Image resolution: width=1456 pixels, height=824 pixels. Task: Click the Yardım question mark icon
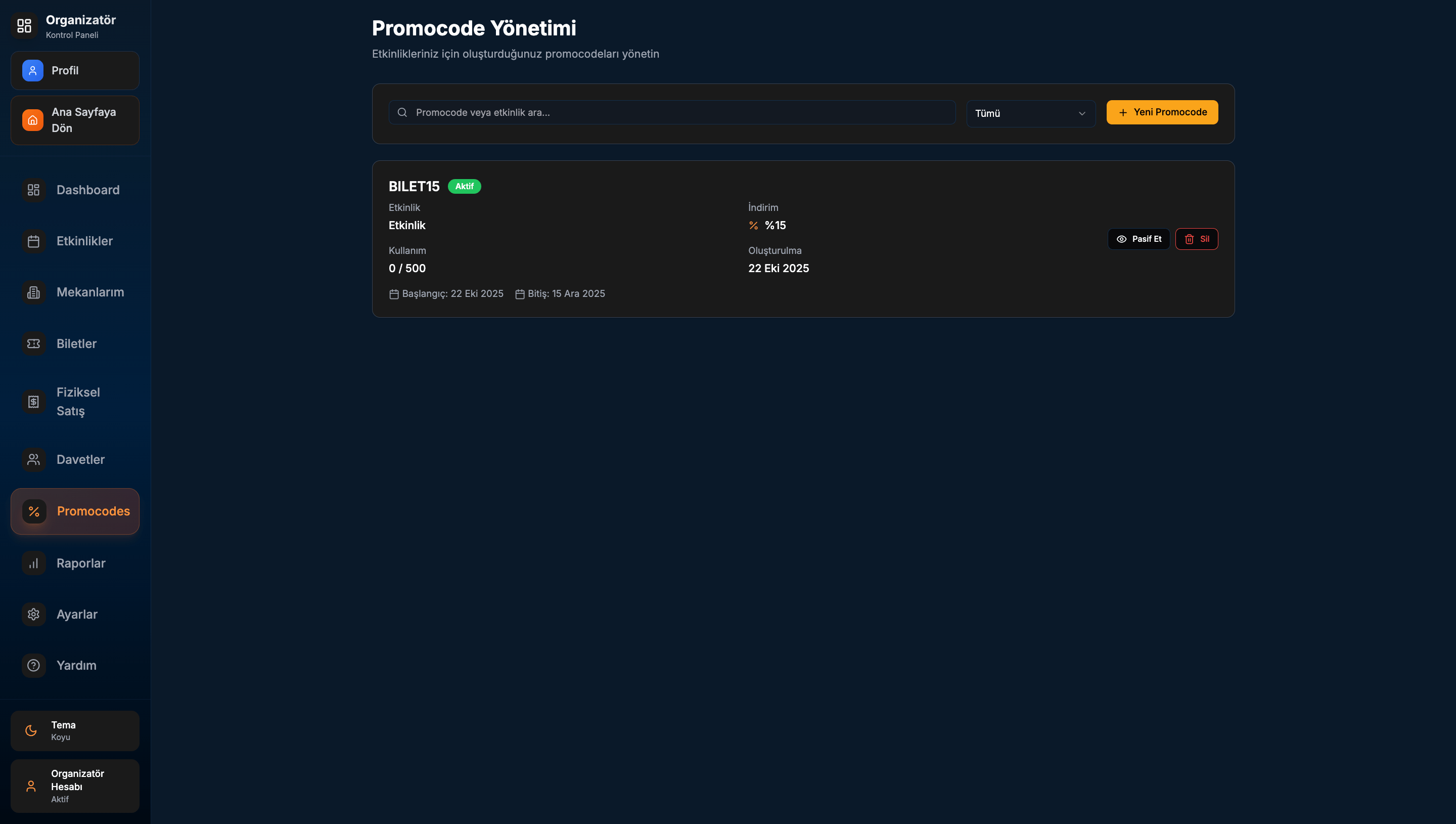pos(33,665)
